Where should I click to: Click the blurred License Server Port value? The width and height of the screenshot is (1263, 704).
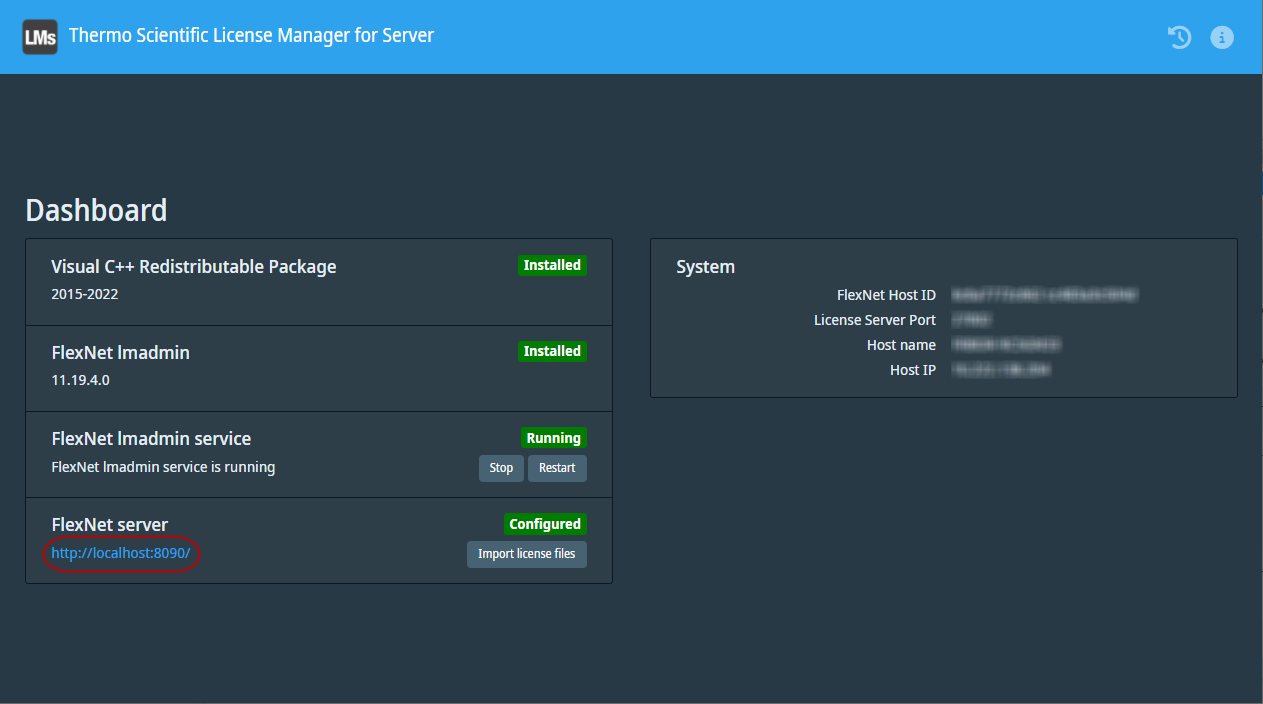(x=972, y=320)
